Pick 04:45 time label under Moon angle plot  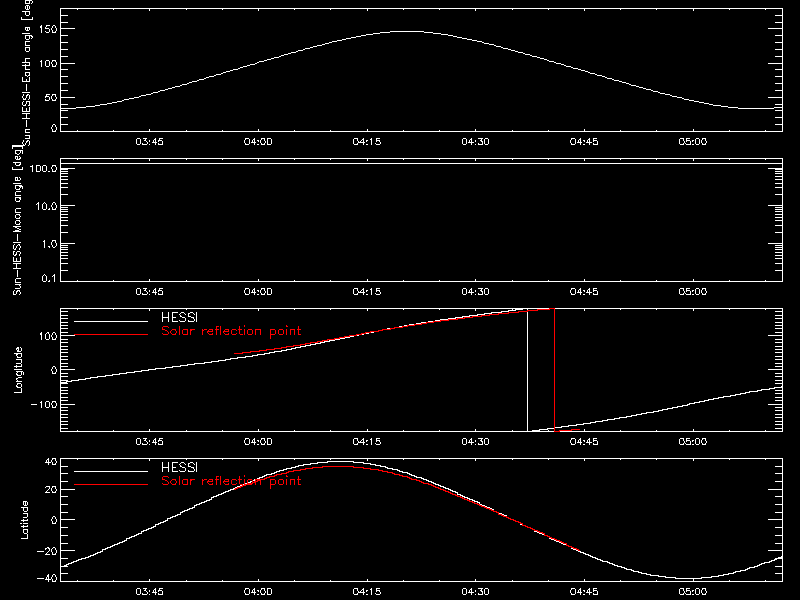[584, 291]
